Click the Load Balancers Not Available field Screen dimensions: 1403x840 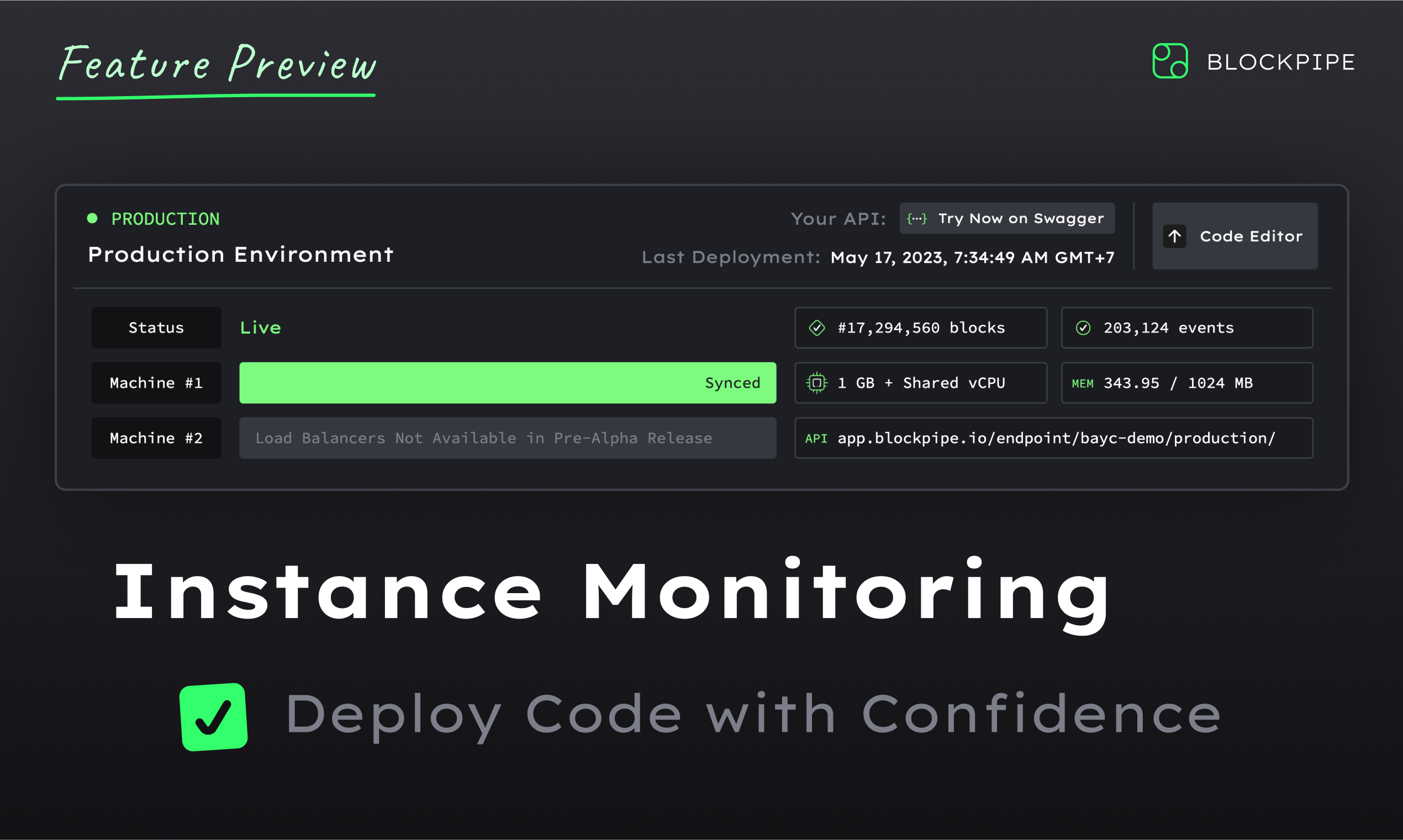[x=508, y=438]
